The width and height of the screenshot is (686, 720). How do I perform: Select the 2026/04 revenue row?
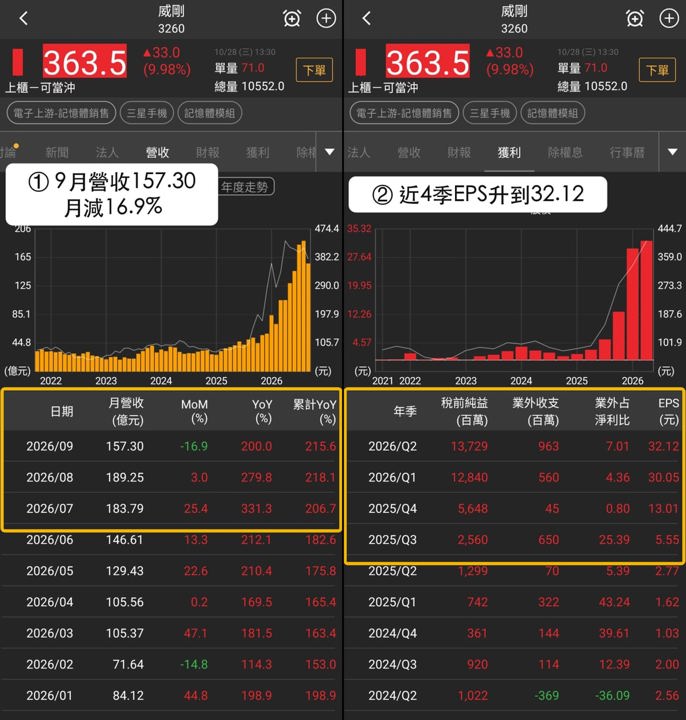tap(171, 602)
